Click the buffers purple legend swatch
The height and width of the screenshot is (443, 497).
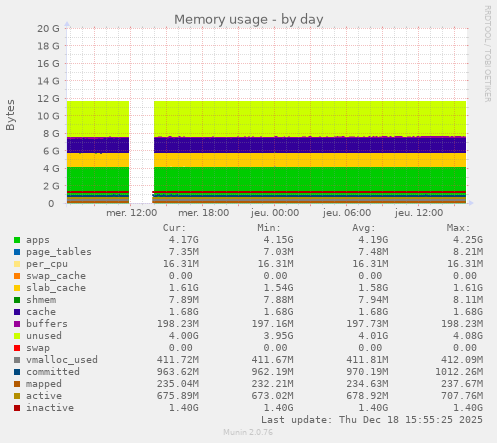tap(17, 324)
